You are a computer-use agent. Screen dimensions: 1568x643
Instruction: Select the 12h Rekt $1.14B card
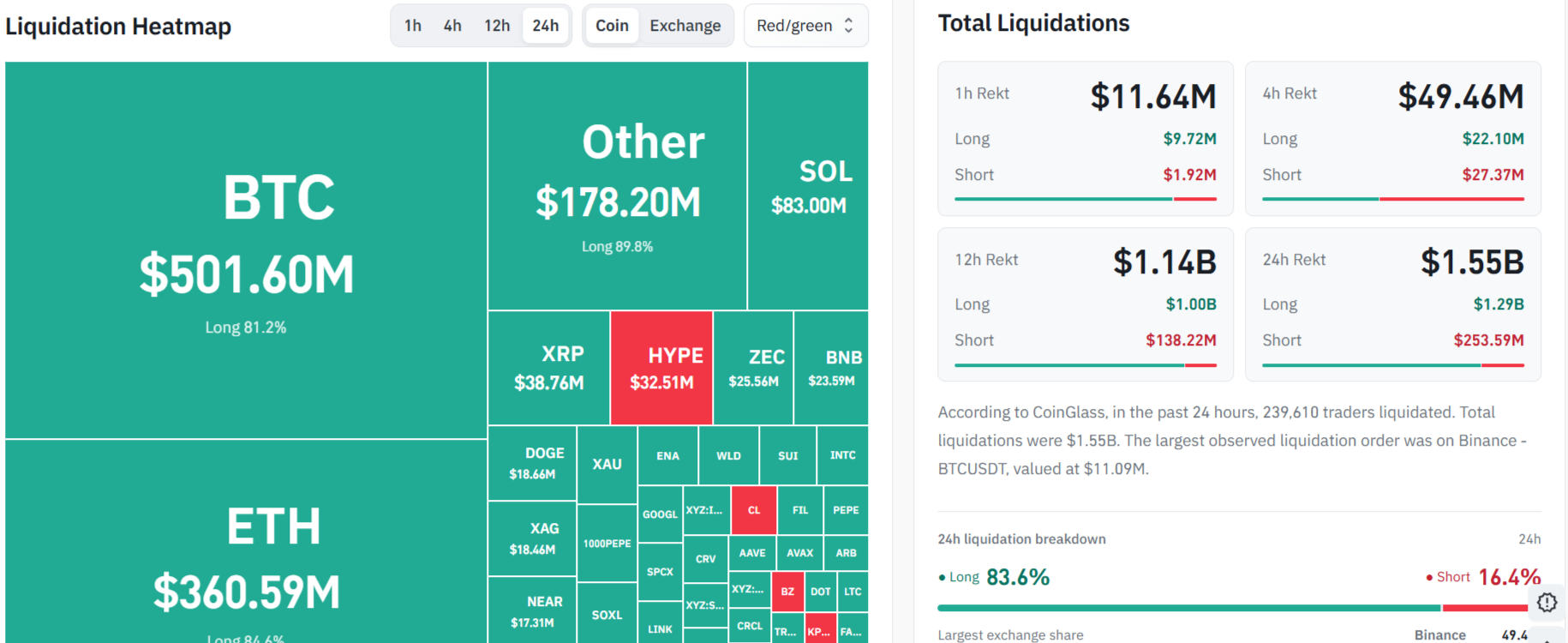[x=1086, y=304]
